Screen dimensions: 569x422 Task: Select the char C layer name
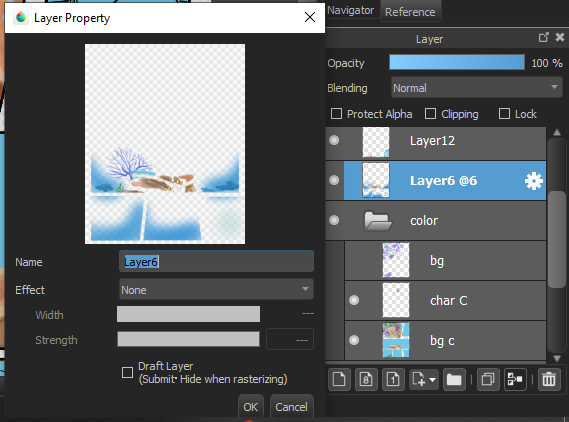tap(449, 300)
